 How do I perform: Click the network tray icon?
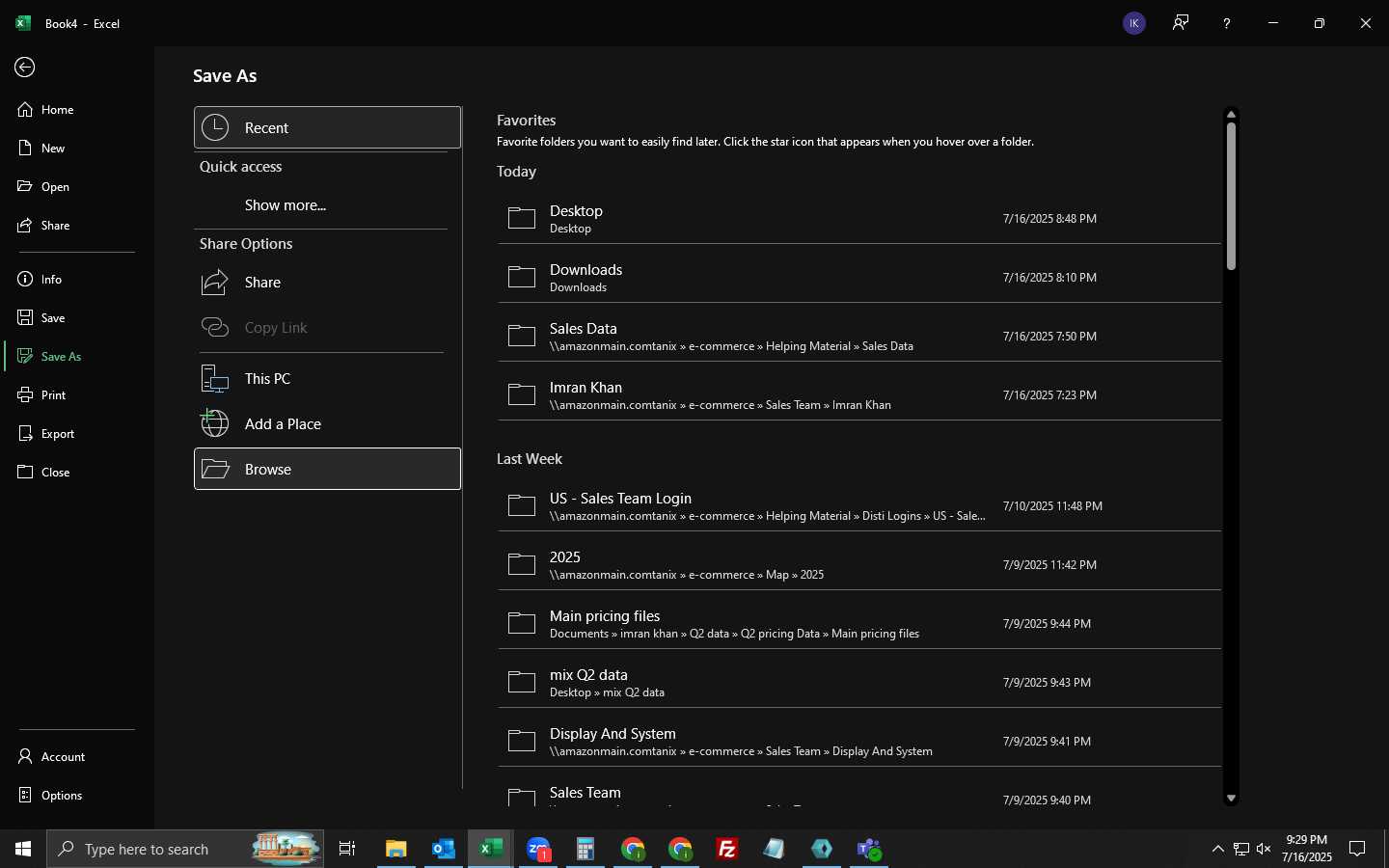click(1241, 849)
